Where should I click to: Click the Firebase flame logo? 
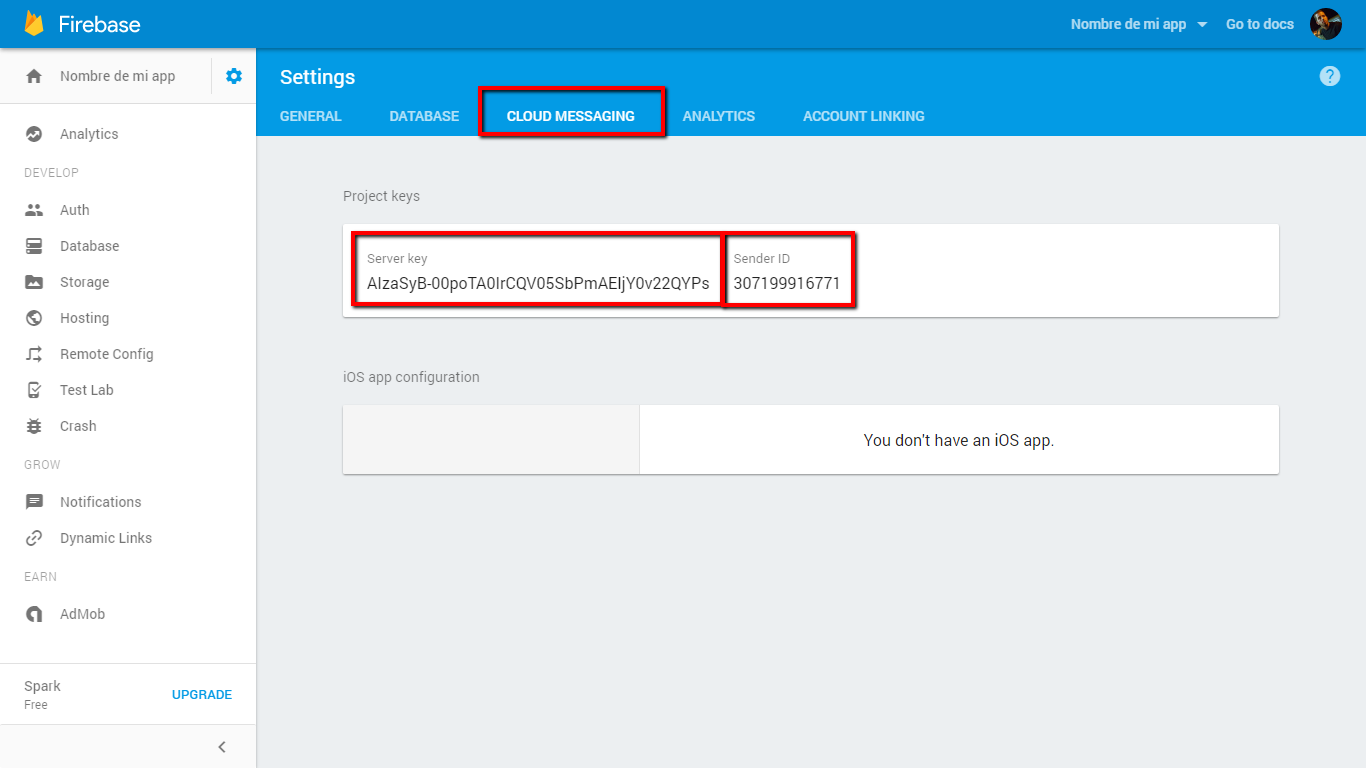coord(34,24)
